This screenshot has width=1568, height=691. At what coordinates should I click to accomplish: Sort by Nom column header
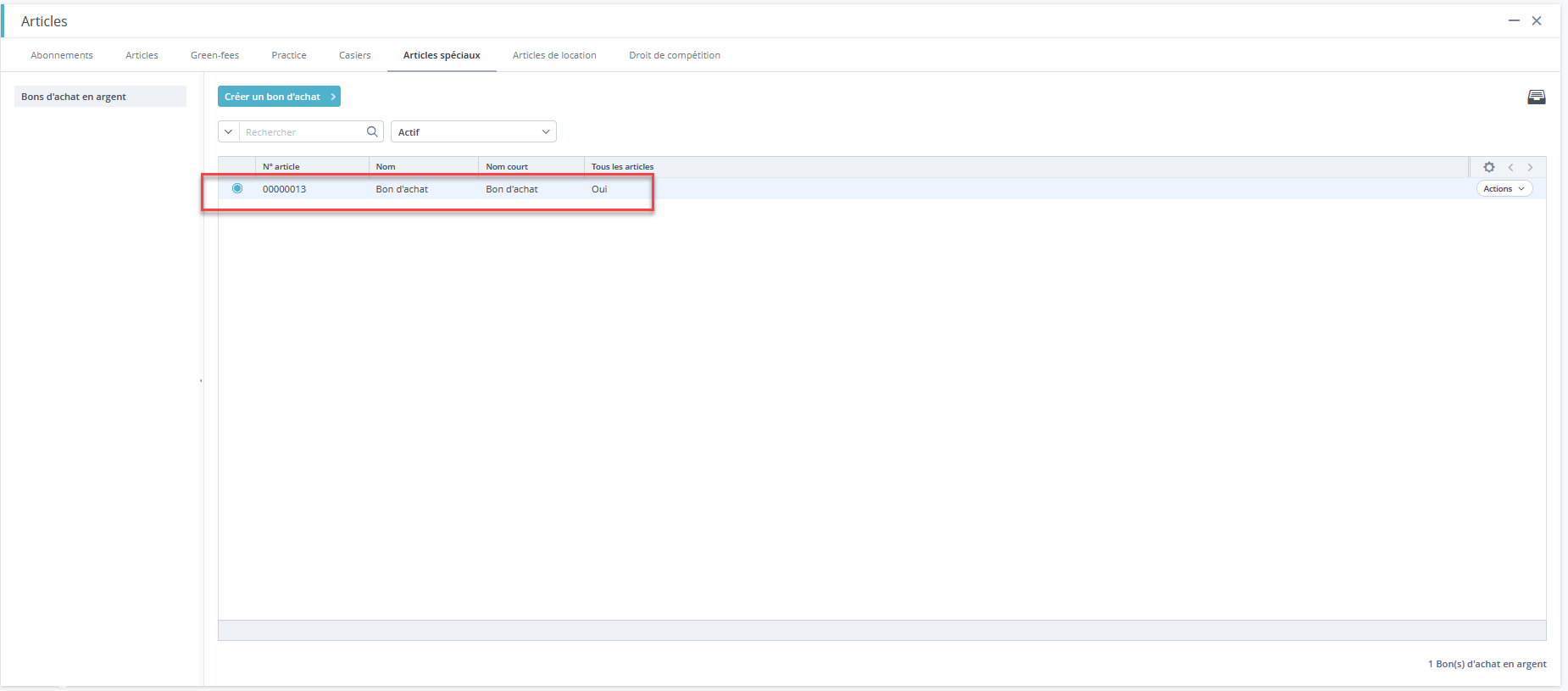click(424, 167)
